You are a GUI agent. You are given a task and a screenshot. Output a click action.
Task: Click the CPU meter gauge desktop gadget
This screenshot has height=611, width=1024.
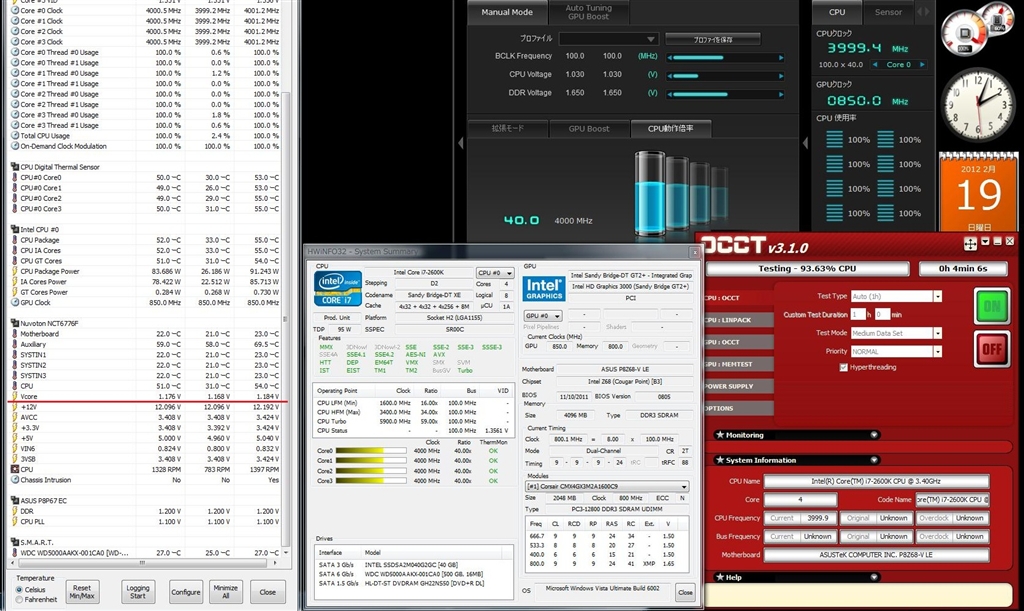pyautogui.click(x=976, y=27)
